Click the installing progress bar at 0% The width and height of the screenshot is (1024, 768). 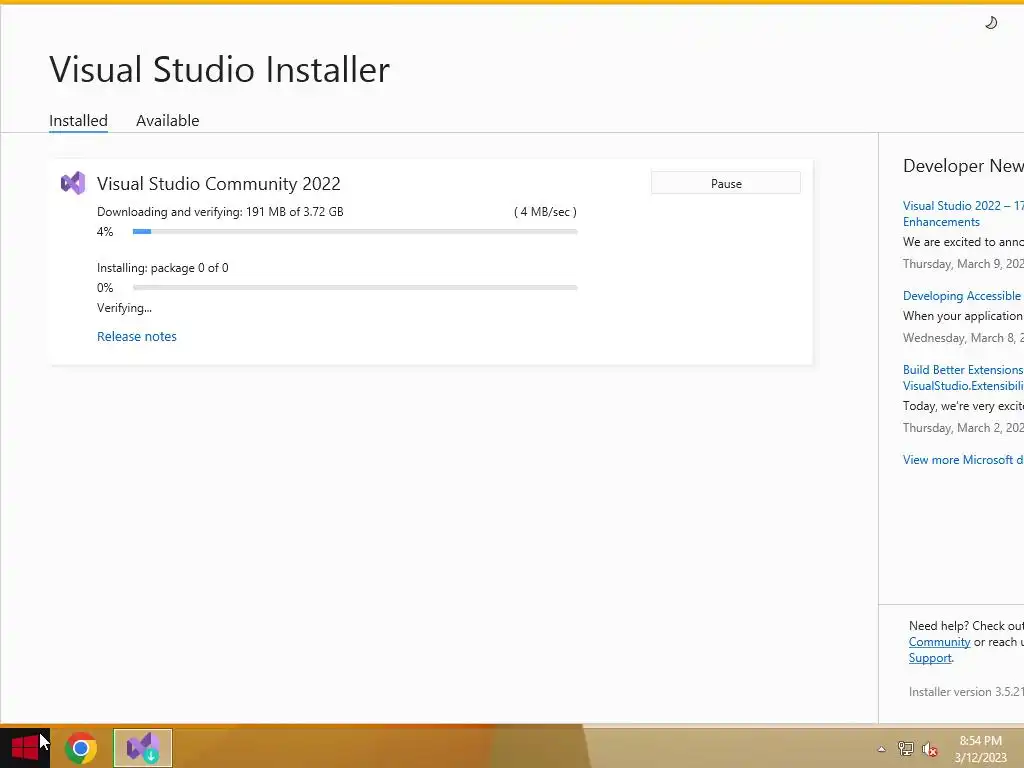point(355,287)
